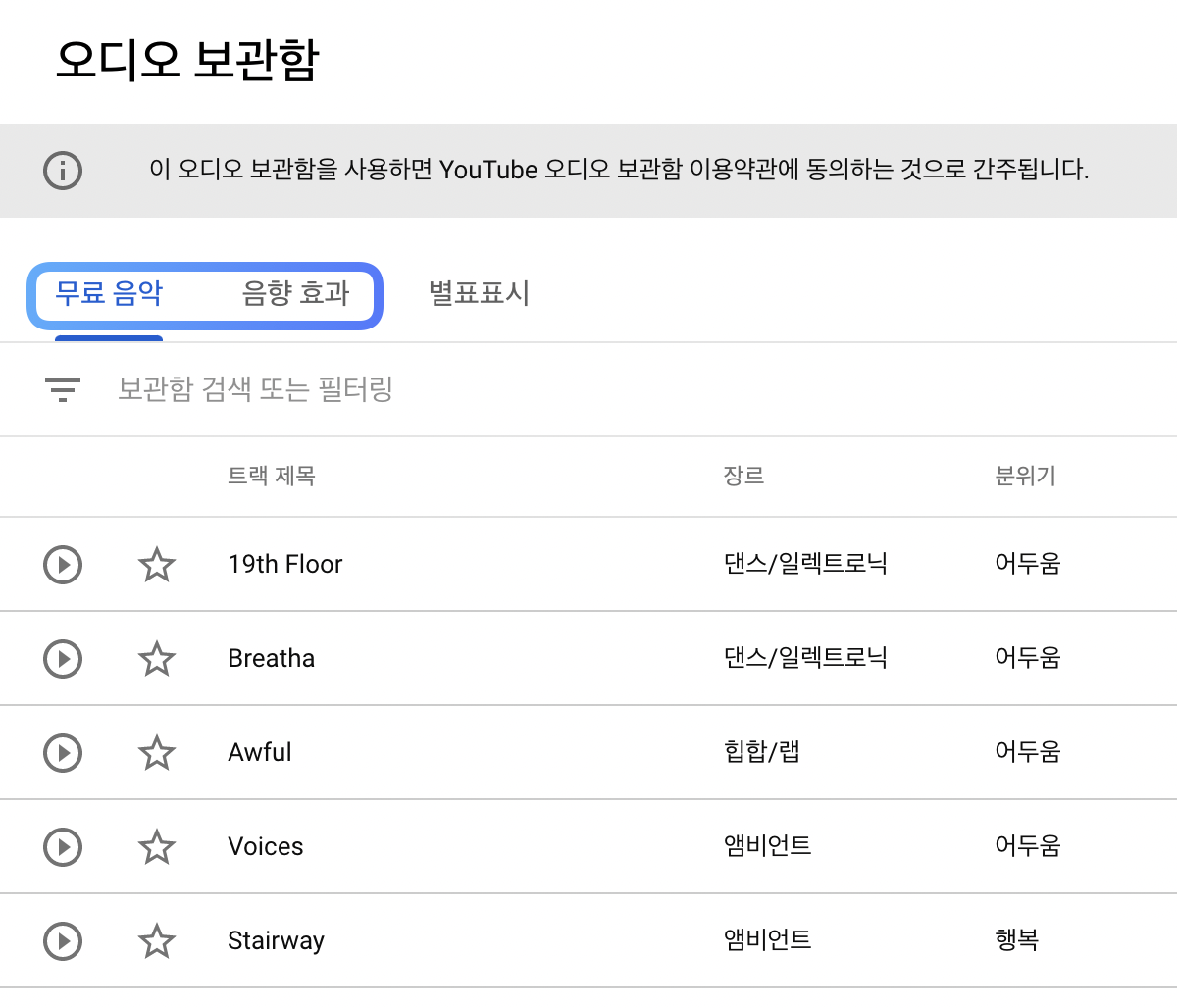
Task: Open the 별표표시 tab
Action: pyautogui.click(x=479, y=293)
